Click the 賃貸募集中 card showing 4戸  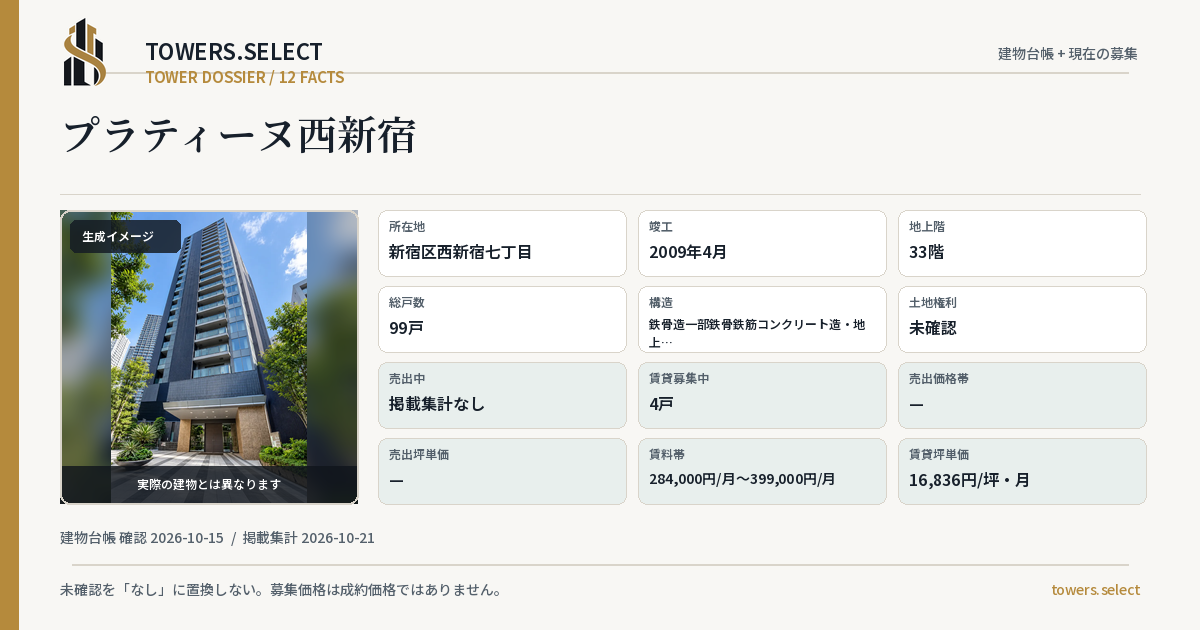tap(762, 395)
